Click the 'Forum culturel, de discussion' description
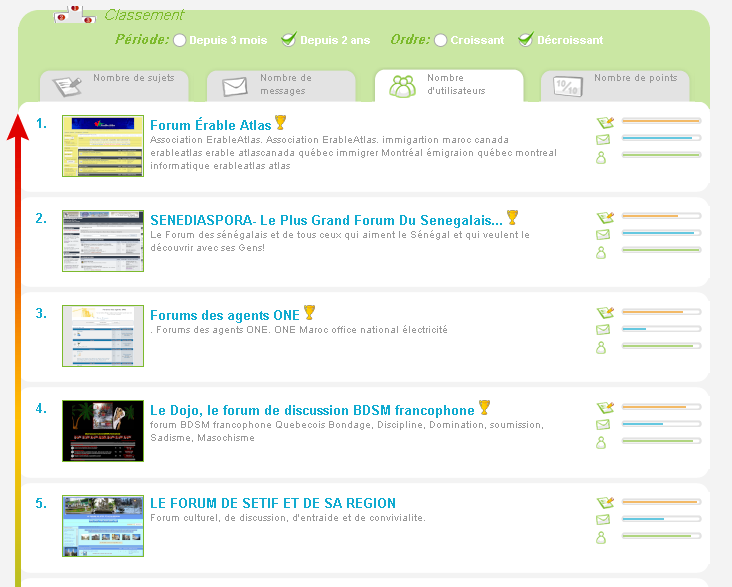732x587 pixels. (288, 517)
